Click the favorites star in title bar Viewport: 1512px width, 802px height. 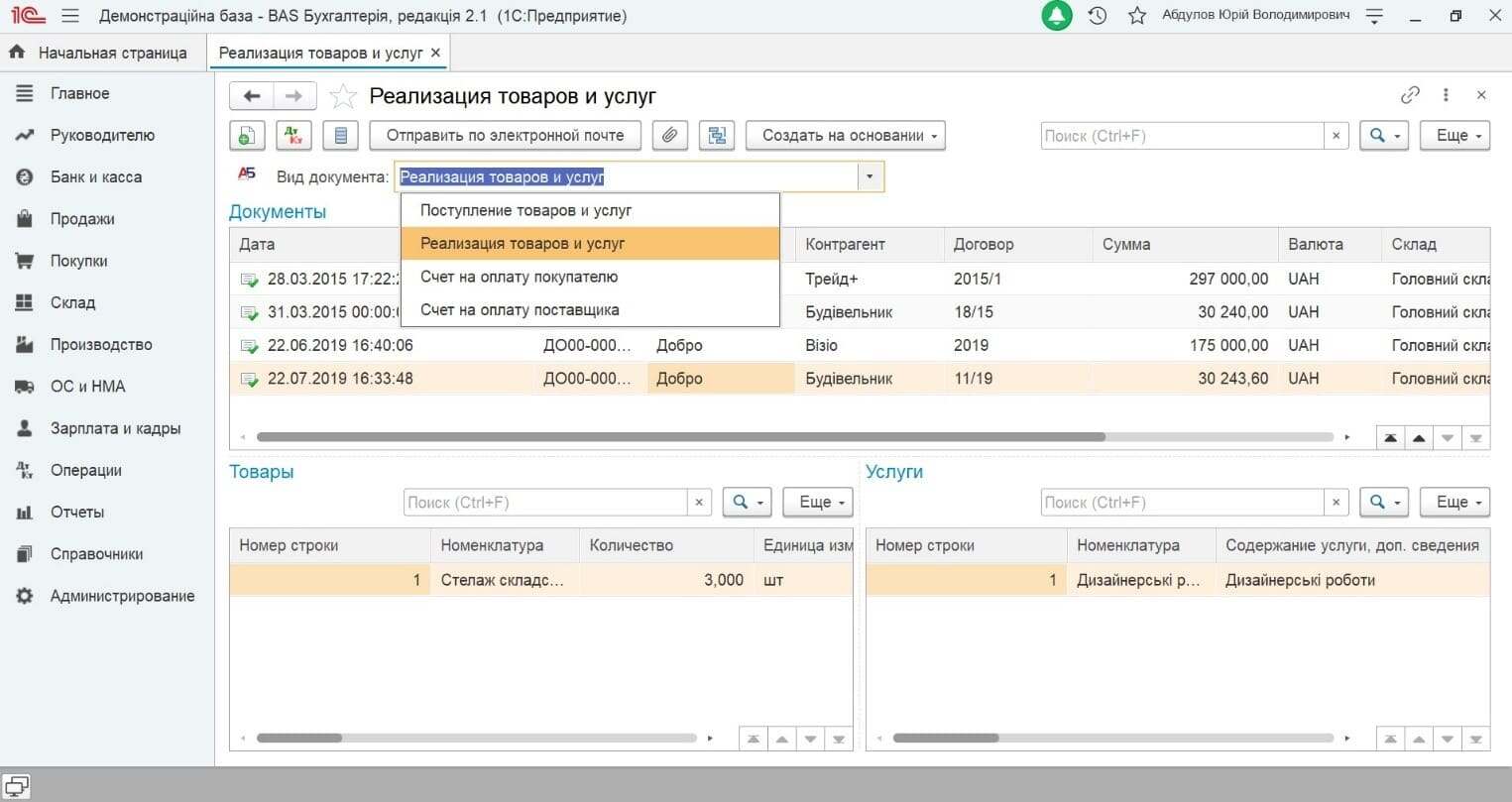point(1137,16)
